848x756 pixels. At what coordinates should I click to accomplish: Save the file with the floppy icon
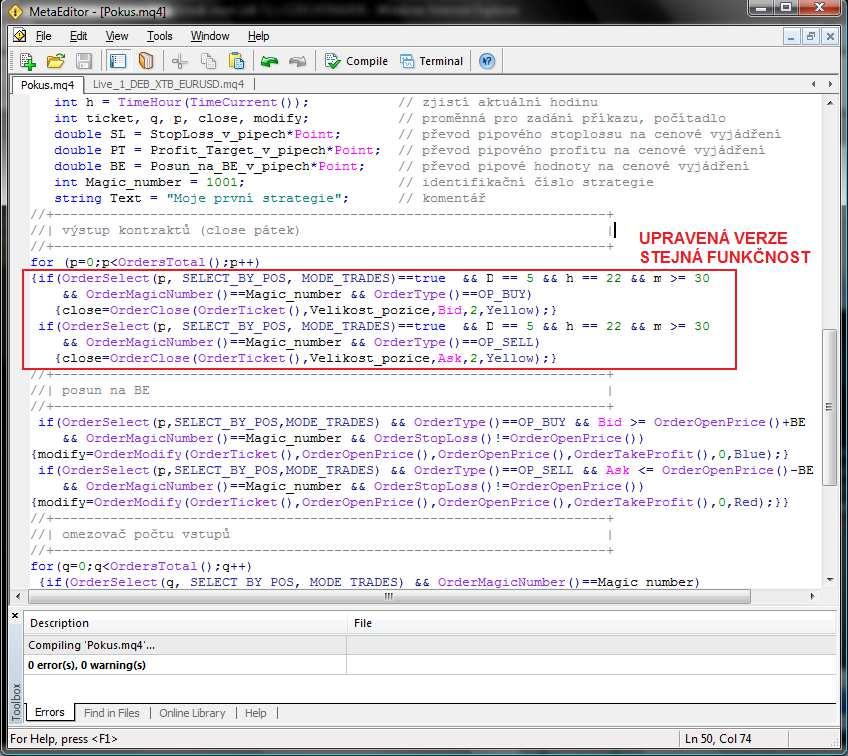(x=83, y=61)
